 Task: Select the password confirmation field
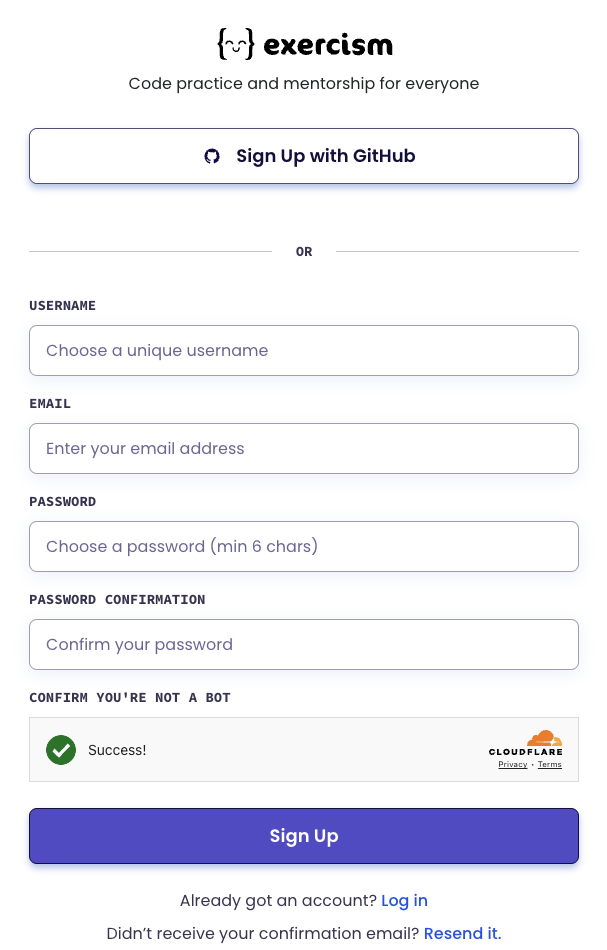[304, 644]
